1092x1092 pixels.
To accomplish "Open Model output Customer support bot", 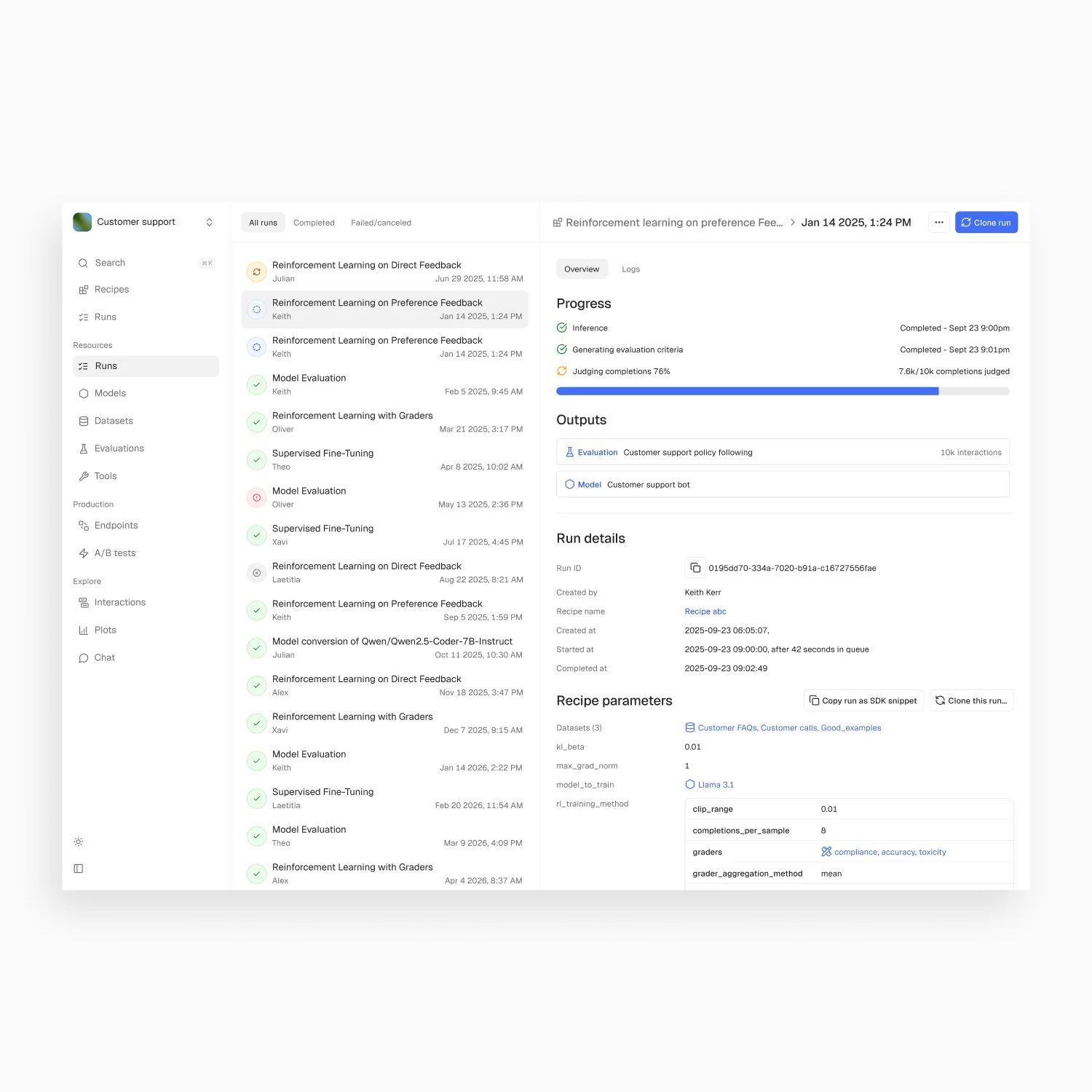I will (x=783, y=484).
